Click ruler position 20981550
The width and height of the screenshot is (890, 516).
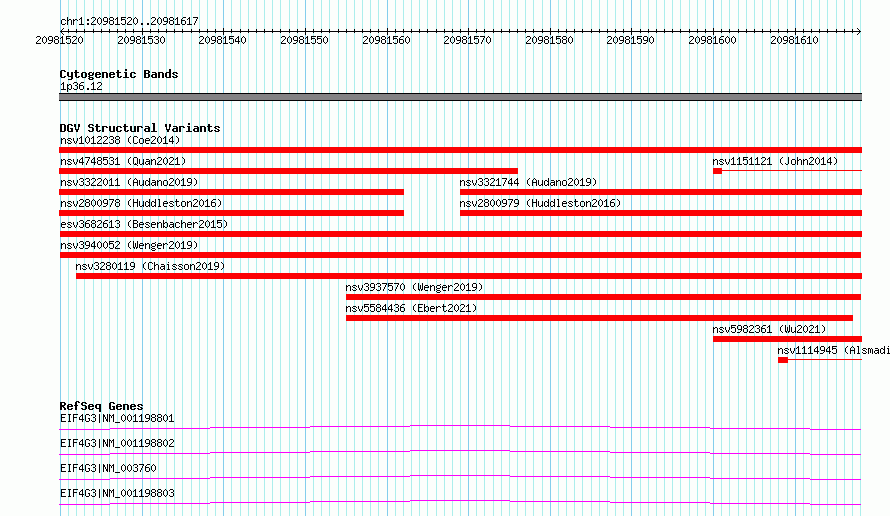(304, 40)
